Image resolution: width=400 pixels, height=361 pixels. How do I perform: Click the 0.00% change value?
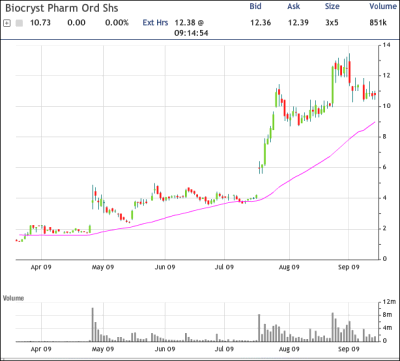point(117,23)
